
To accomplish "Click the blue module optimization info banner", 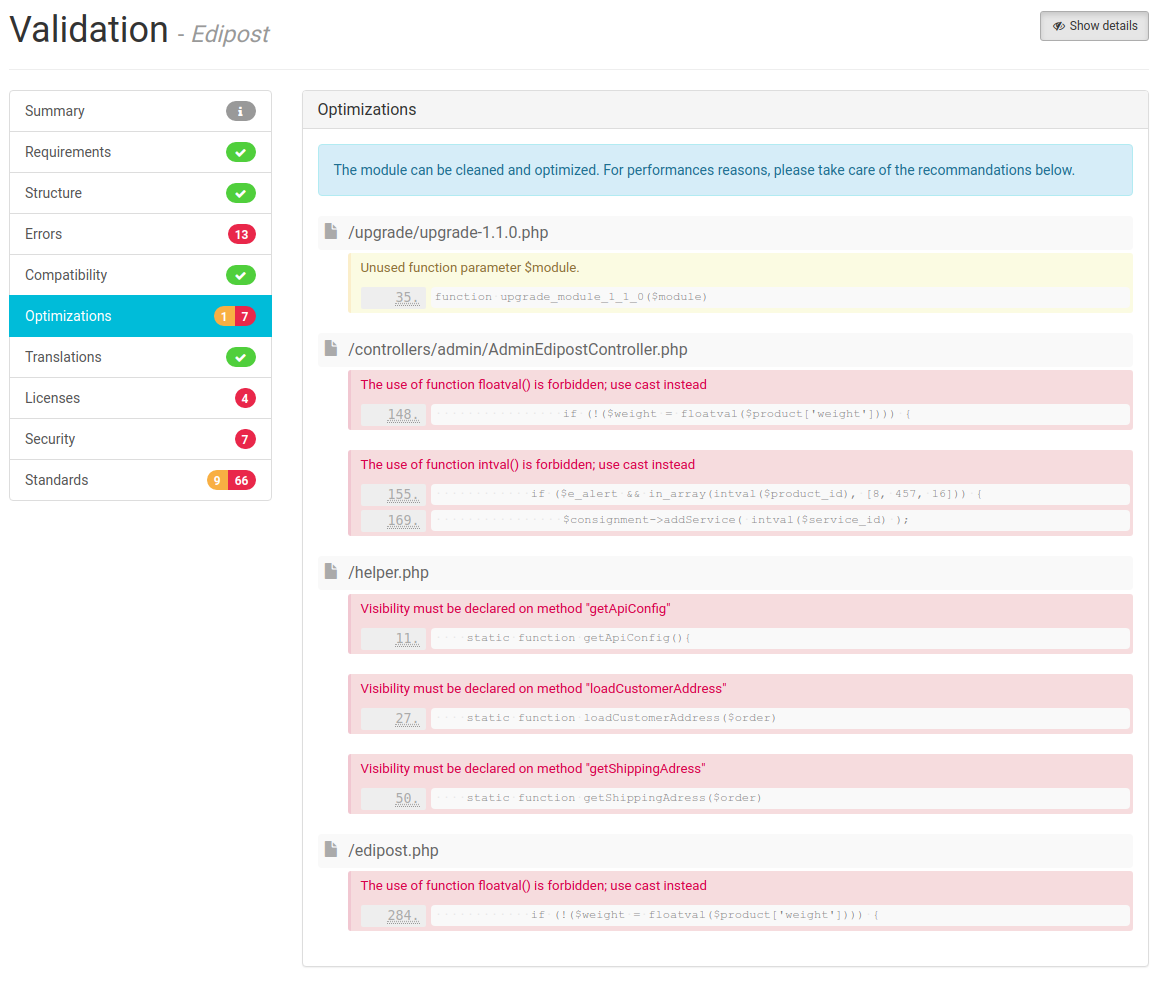I will tap(725, 170).
